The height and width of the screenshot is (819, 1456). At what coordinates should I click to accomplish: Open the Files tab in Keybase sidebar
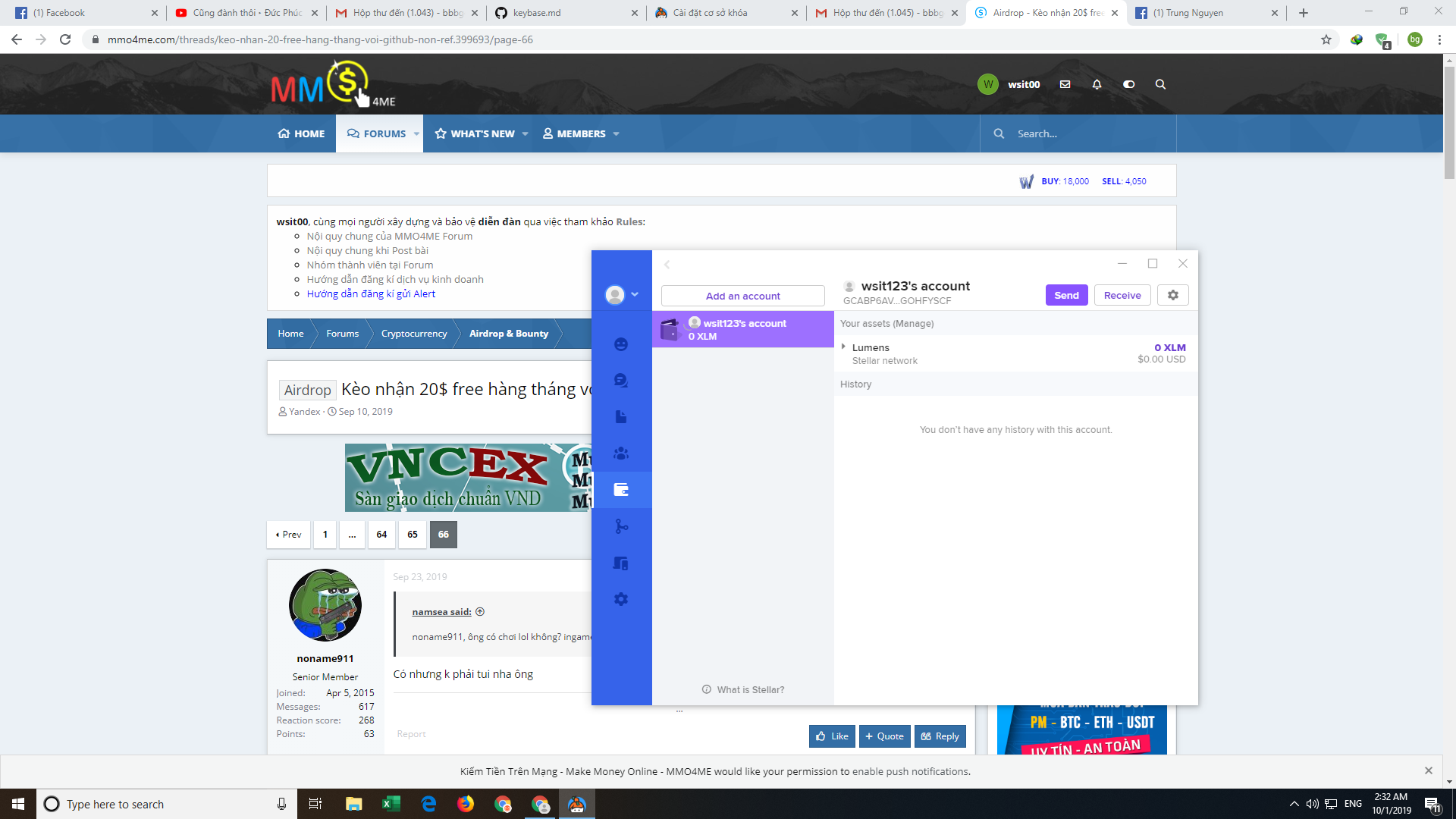click(621, 417)
